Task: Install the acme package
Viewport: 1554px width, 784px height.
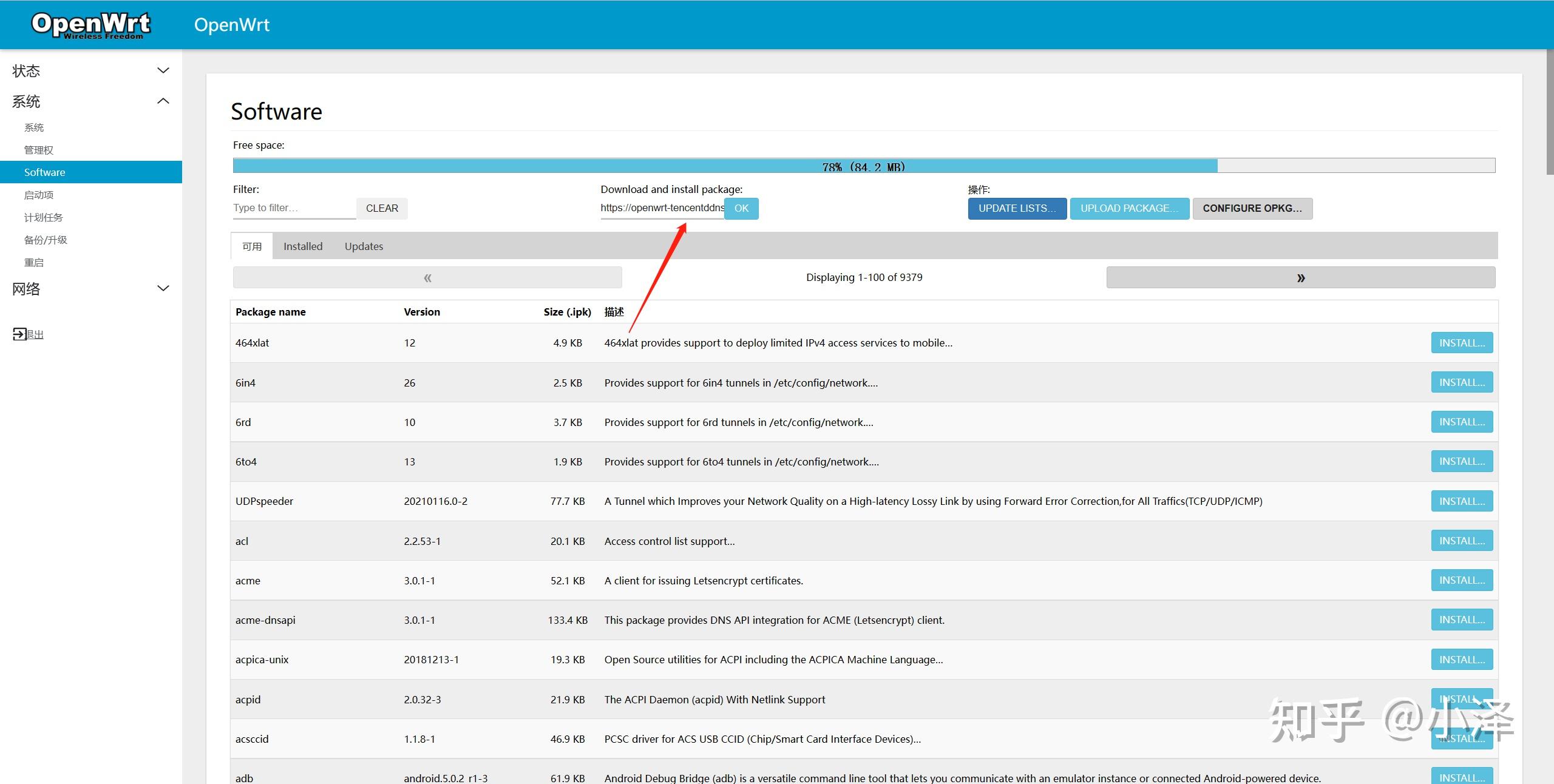Action: tap(1462, 580)
